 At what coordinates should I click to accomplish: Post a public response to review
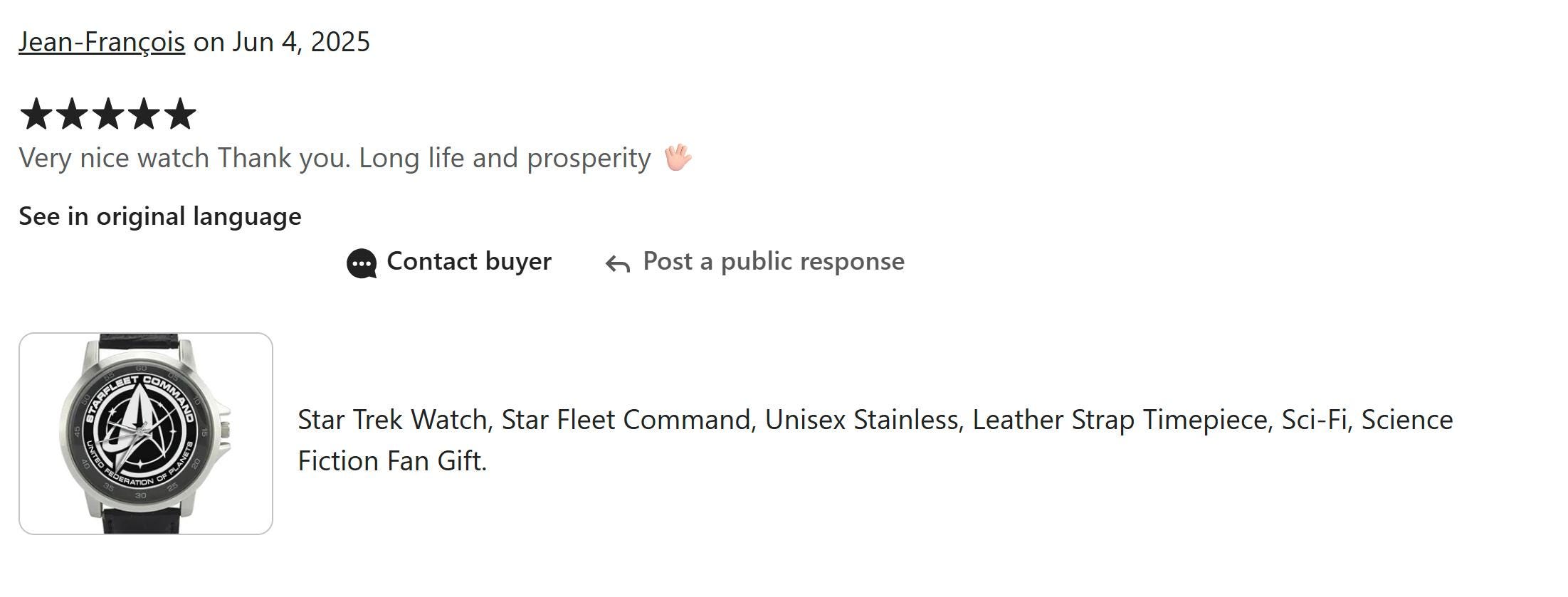pos(774,261)
